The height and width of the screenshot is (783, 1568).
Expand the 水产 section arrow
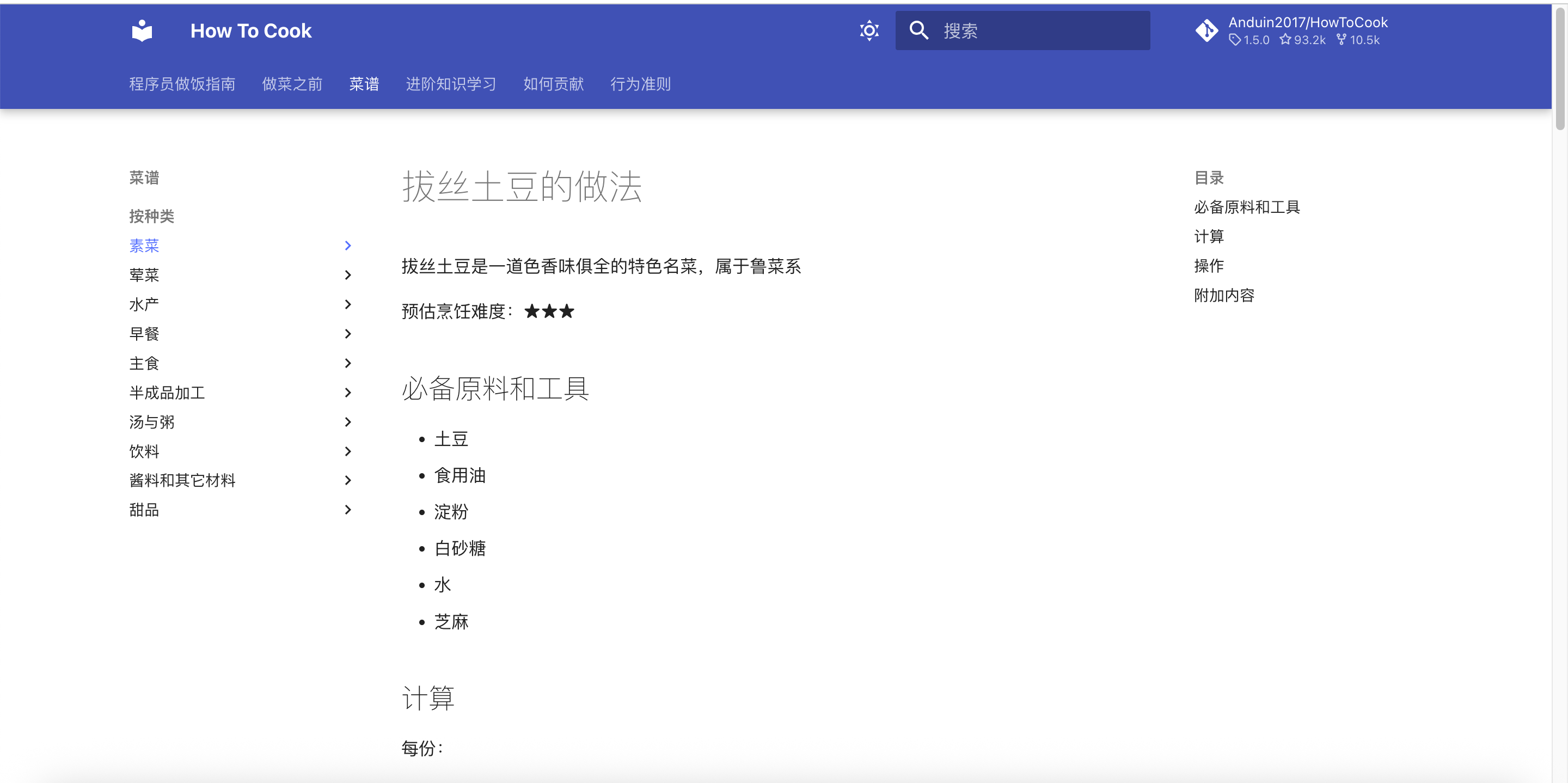pos(347,304)
